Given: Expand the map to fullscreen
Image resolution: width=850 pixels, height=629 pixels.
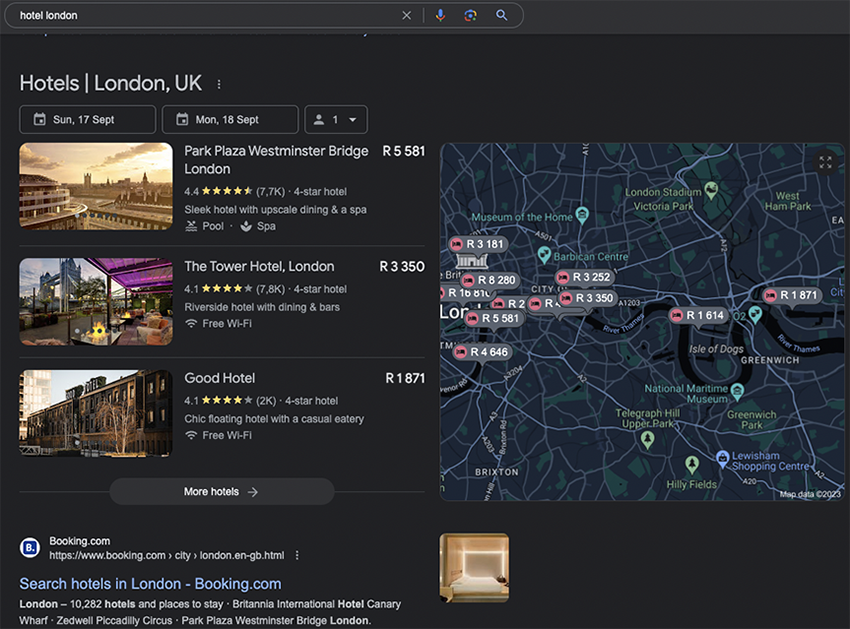Looking at the screenshot, I should click(x=825, y=162).
